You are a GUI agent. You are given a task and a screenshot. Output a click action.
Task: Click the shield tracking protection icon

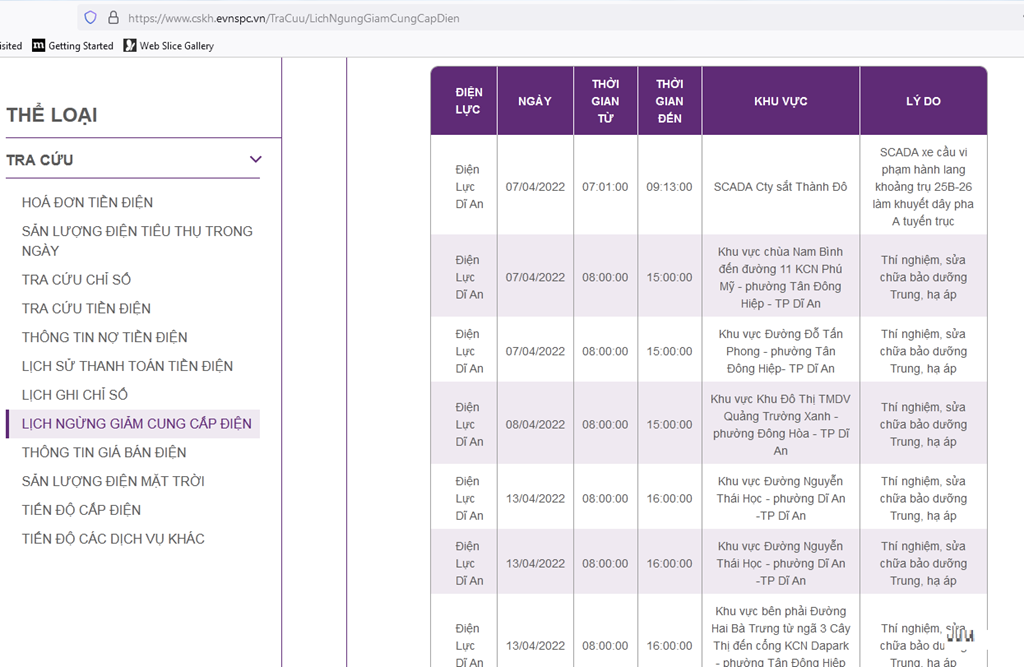point(90,18)
